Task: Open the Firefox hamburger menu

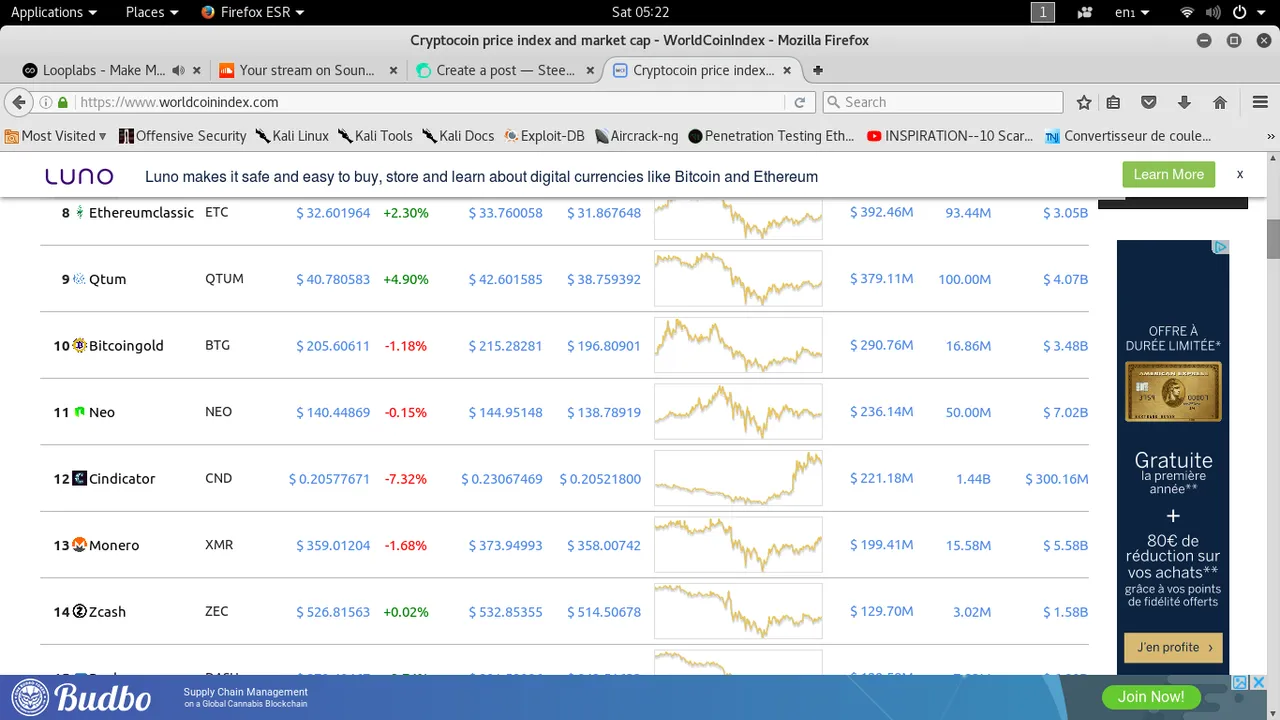Action: pyautogui.click(x=1260, y=102)
